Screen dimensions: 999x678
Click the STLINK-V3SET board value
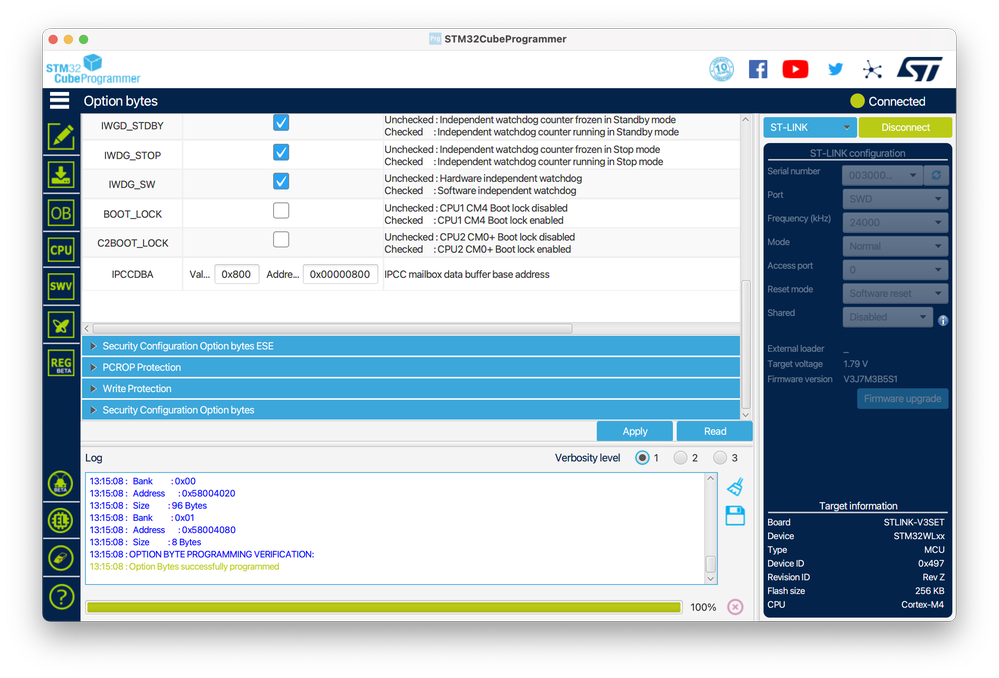(x=914, y=523)
